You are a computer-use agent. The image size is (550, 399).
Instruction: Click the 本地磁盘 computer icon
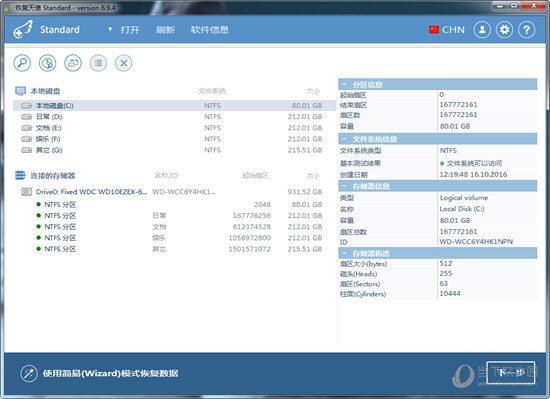tap(20, 91)
